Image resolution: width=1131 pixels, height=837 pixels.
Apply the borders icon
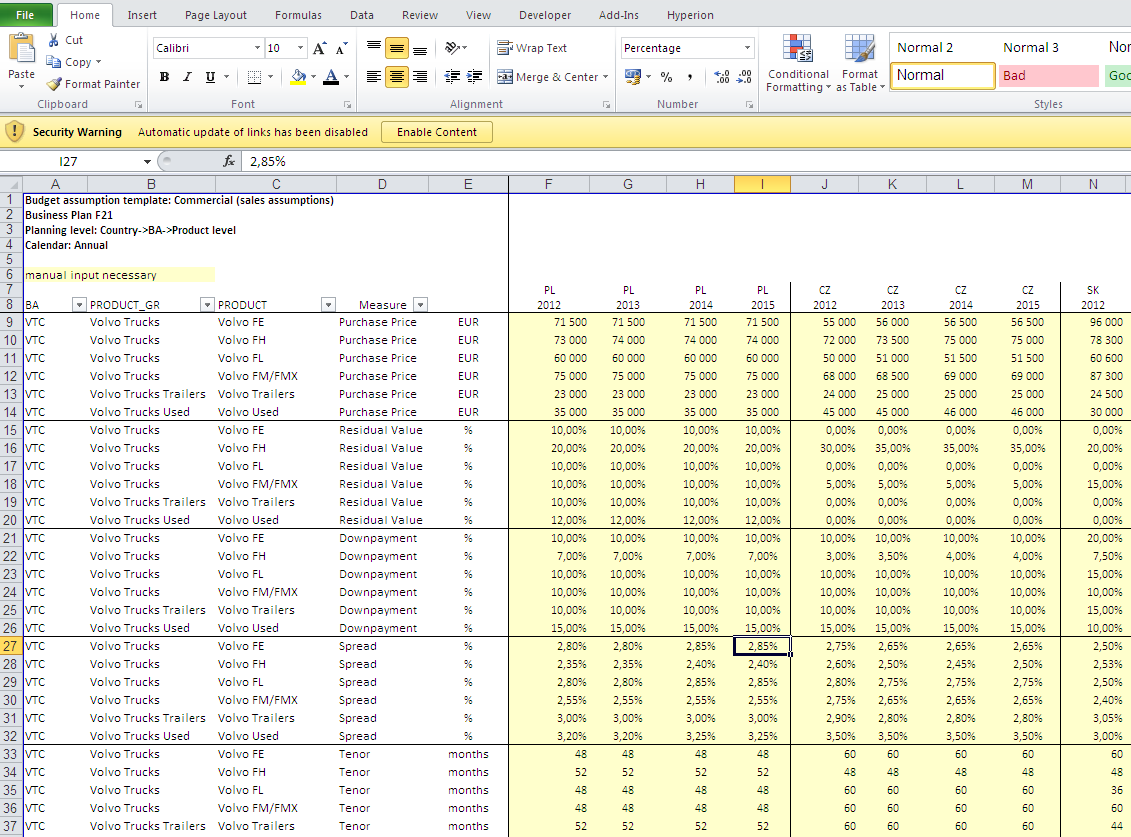(x=254, y=76)
